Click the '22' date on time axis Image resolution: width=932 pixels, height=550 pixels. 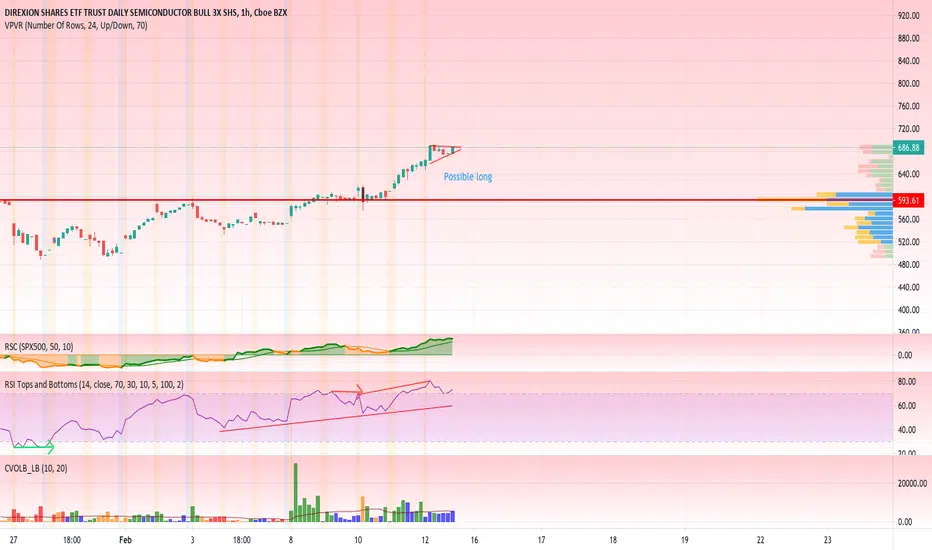(x=760, y=540)
